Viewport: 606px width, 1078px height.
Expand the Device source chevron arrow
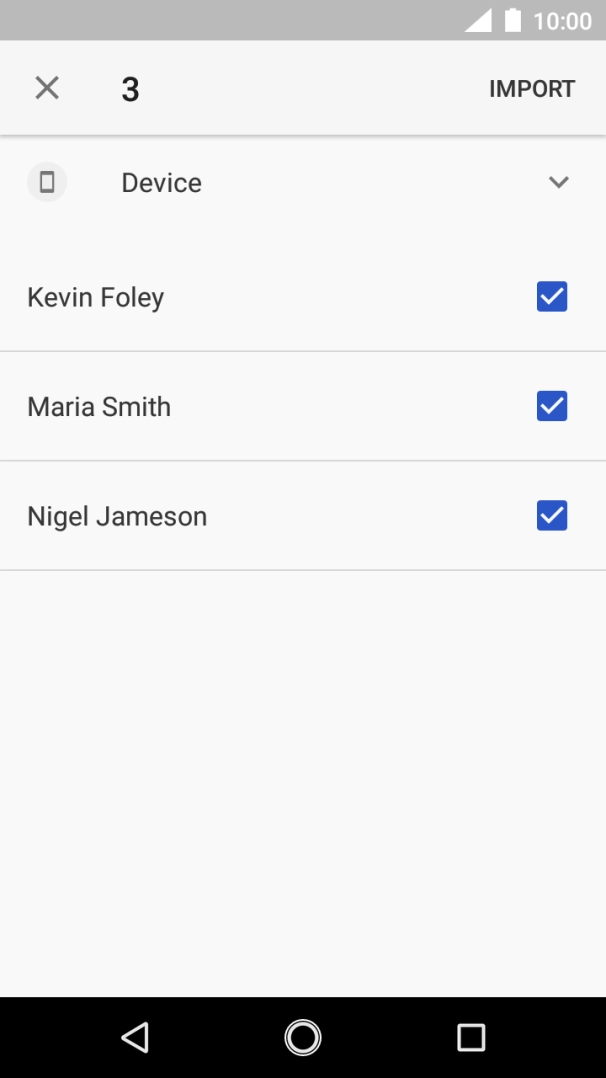tap(559, 182)
